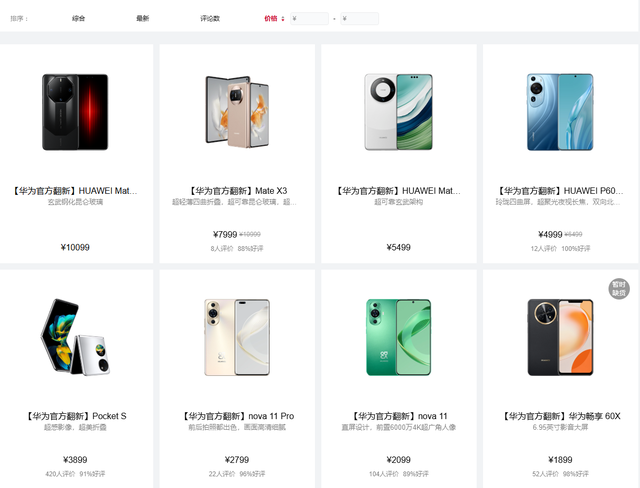Sort products by 最新
The height and width of the screenshot is (488, 640).
pos(142,18)
